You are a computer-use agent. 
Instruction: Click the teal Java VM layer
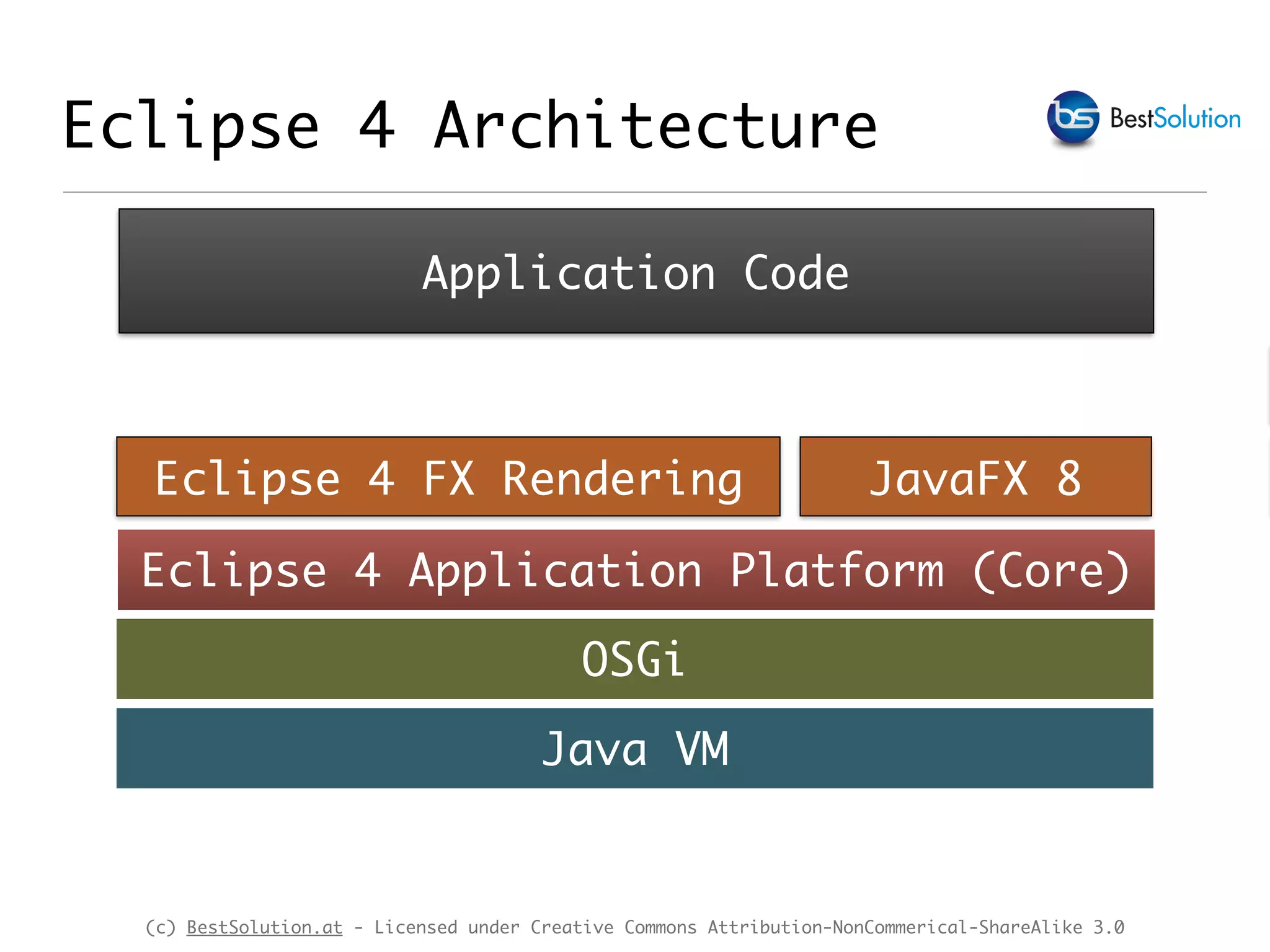pyautogui.click(x=634, y=748)
